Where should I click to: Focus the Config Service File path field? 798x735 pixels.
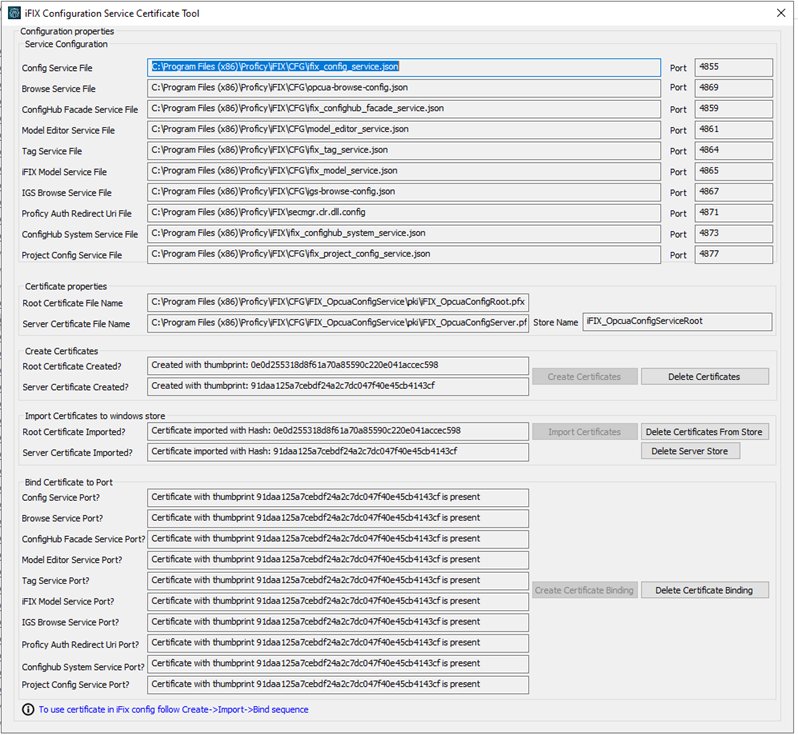[x=404, y=67]
